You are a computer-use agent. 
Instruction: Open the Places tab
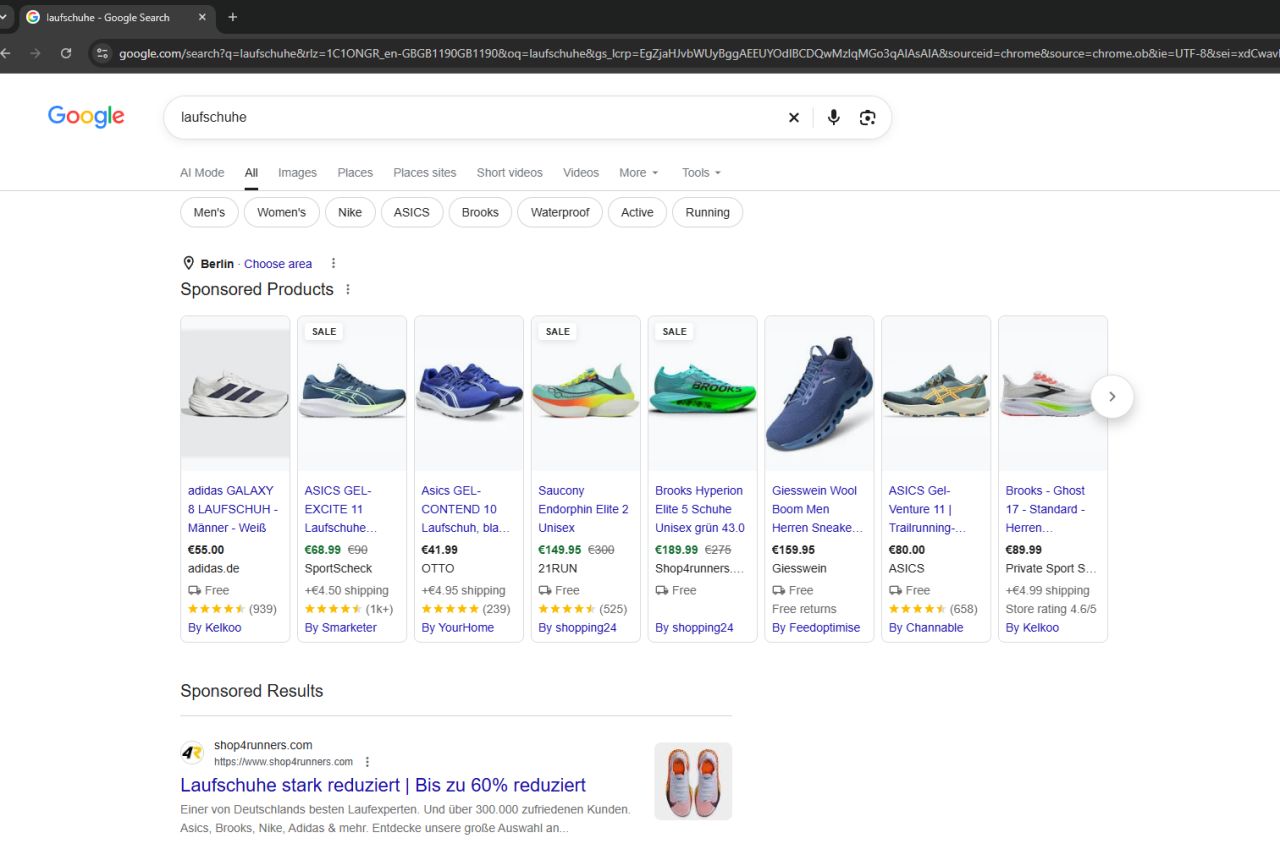(x=355, y=173)
